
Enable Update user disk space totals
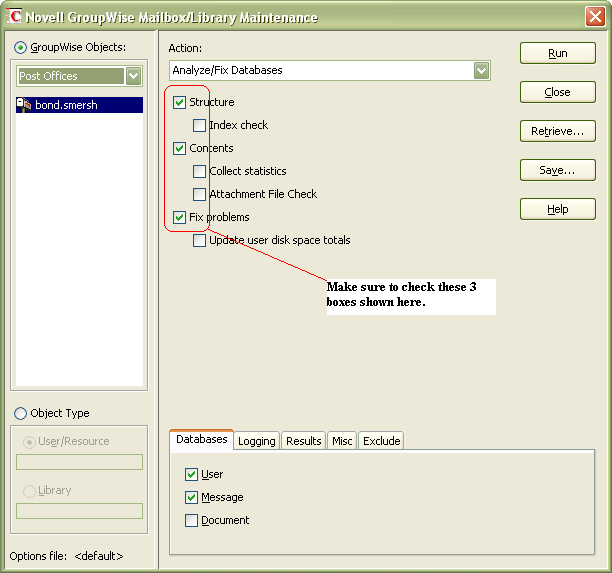point(199,240)
